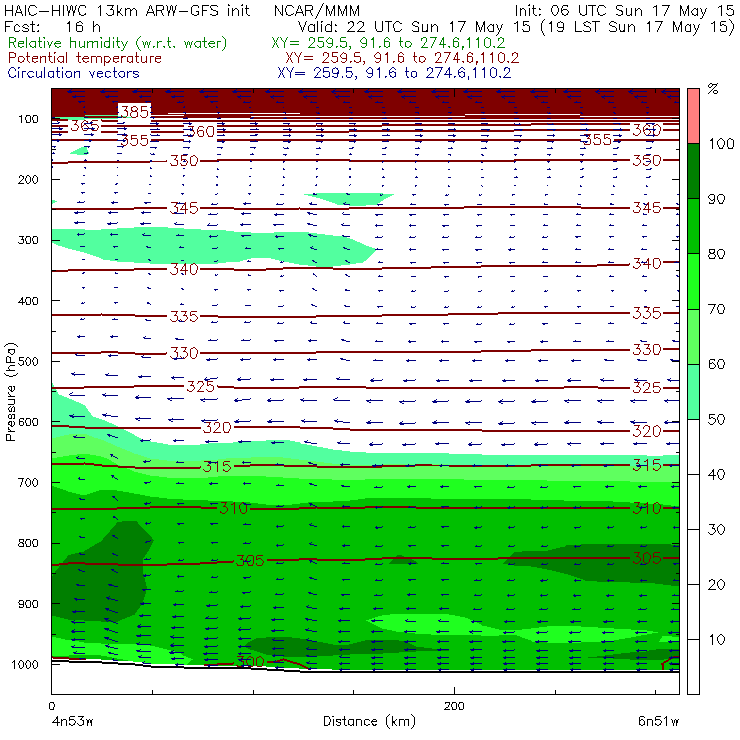This screenshot has width=740, height=740.
Task: Click the color bar '50' label
Action: pos(716,419)
